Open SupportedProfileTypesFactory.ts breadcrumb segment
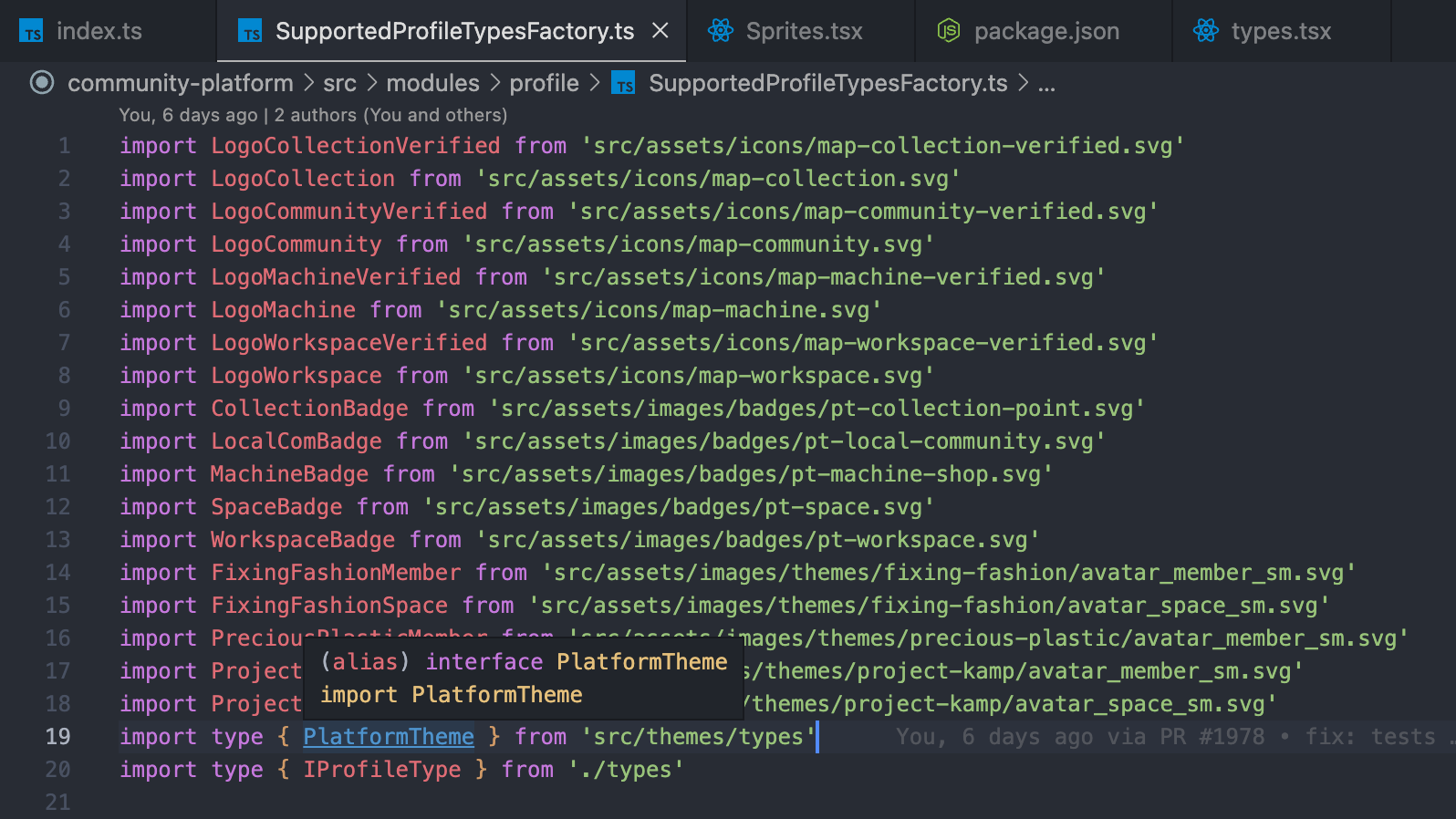This screenshot has height=819, width=1456. tap(828, 83)
